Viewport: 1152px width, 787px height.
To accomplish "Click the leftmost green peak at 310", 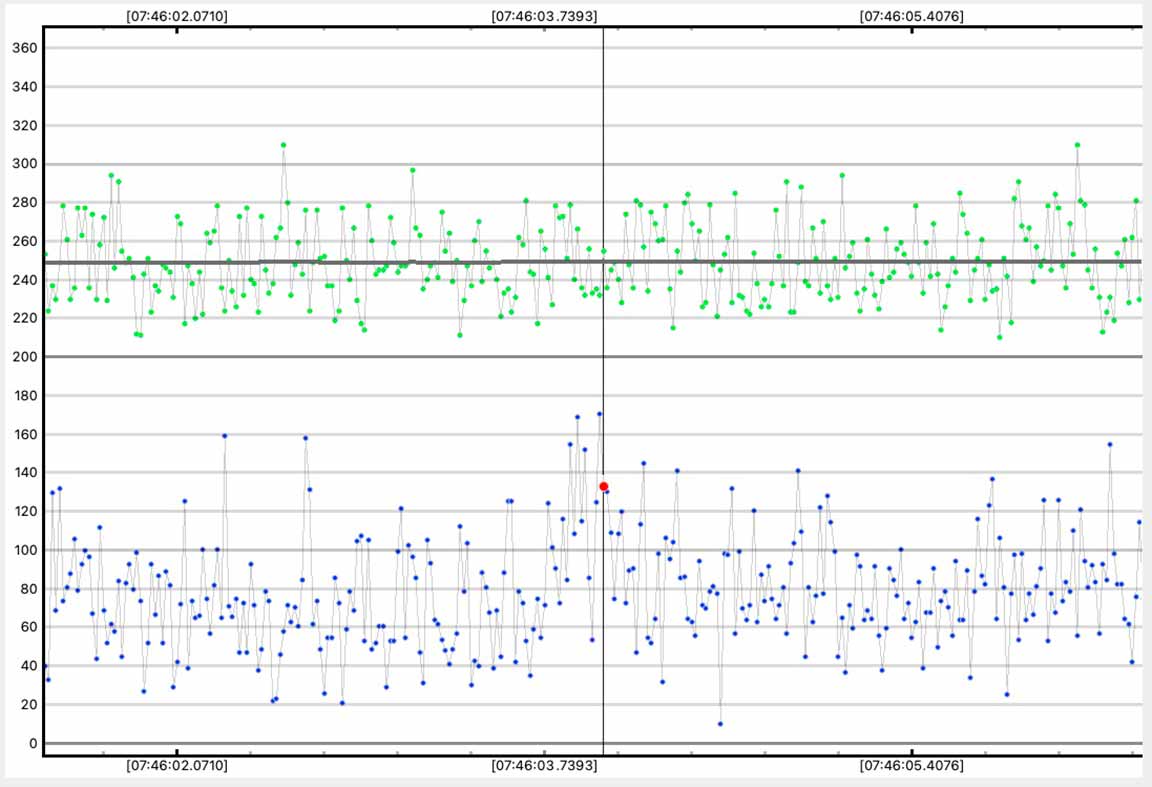I will coord(283,145).
